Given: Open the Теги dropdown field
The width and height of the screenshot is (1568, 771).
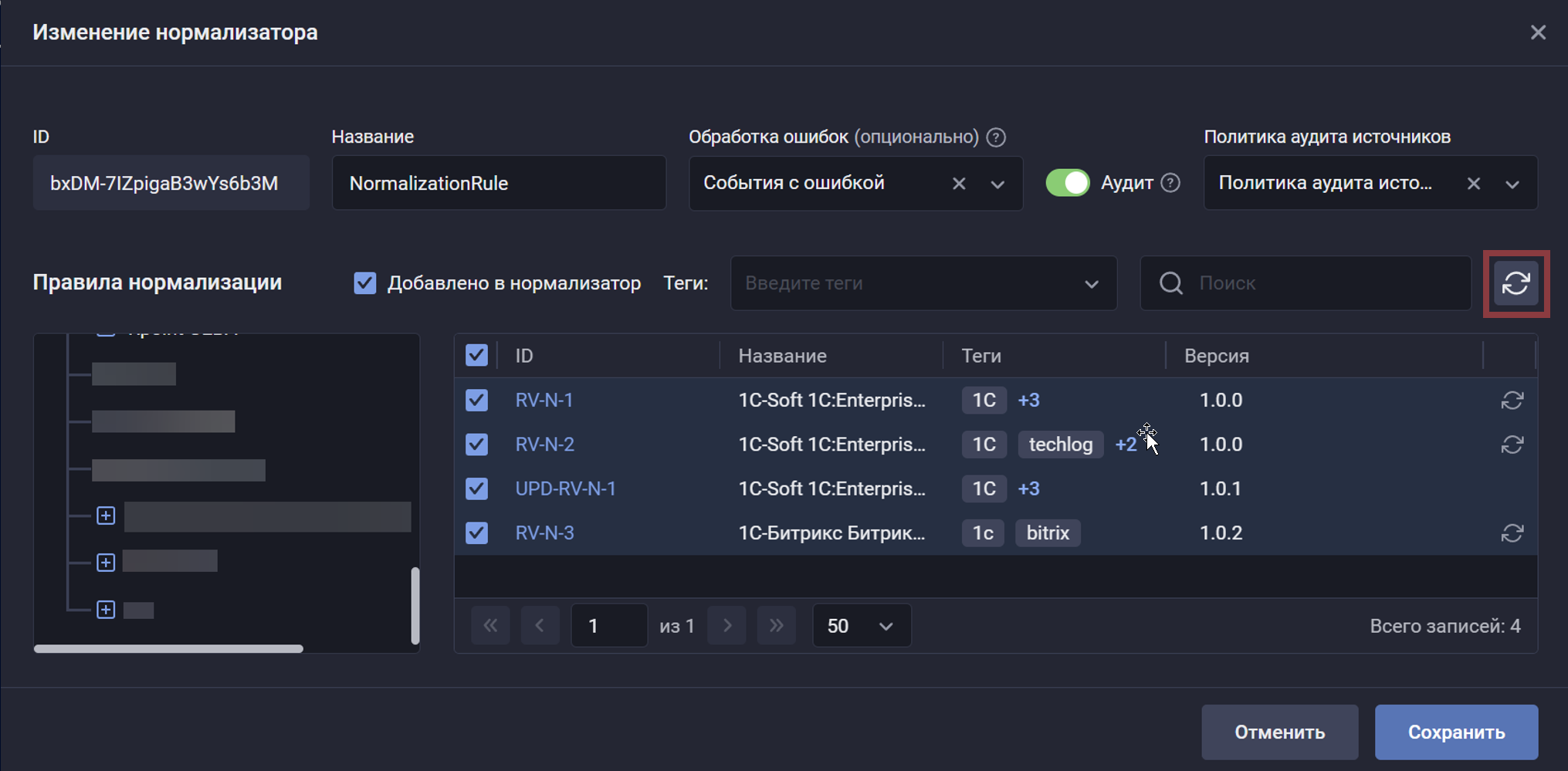Looking at the screenshot, I should pos(923,283).
